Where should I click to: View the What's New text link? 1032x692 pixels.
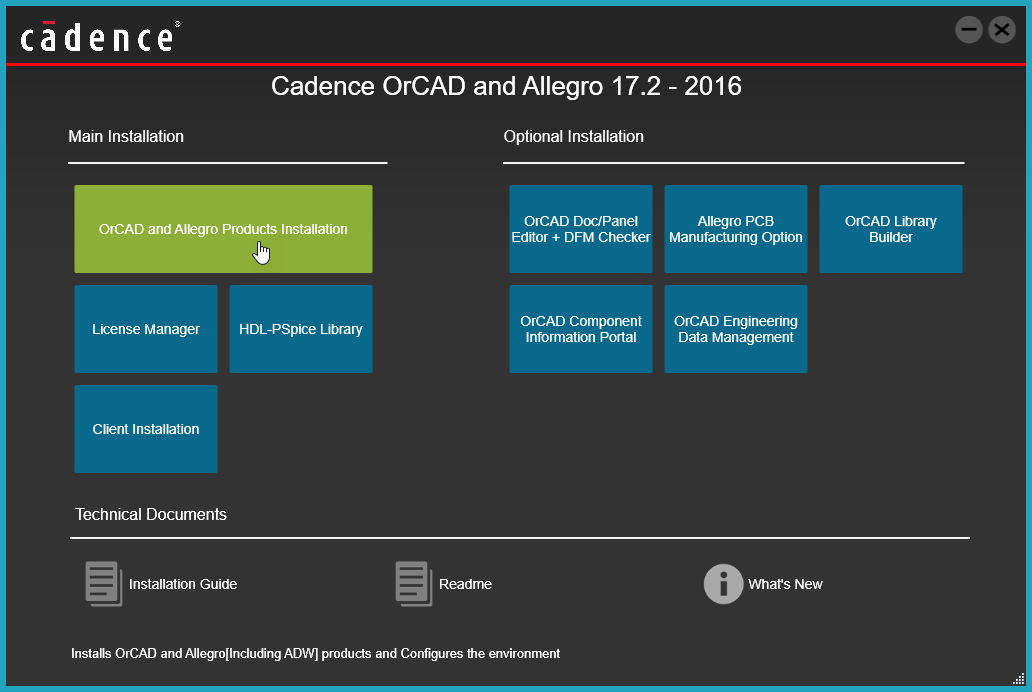(x=785, y=584)
